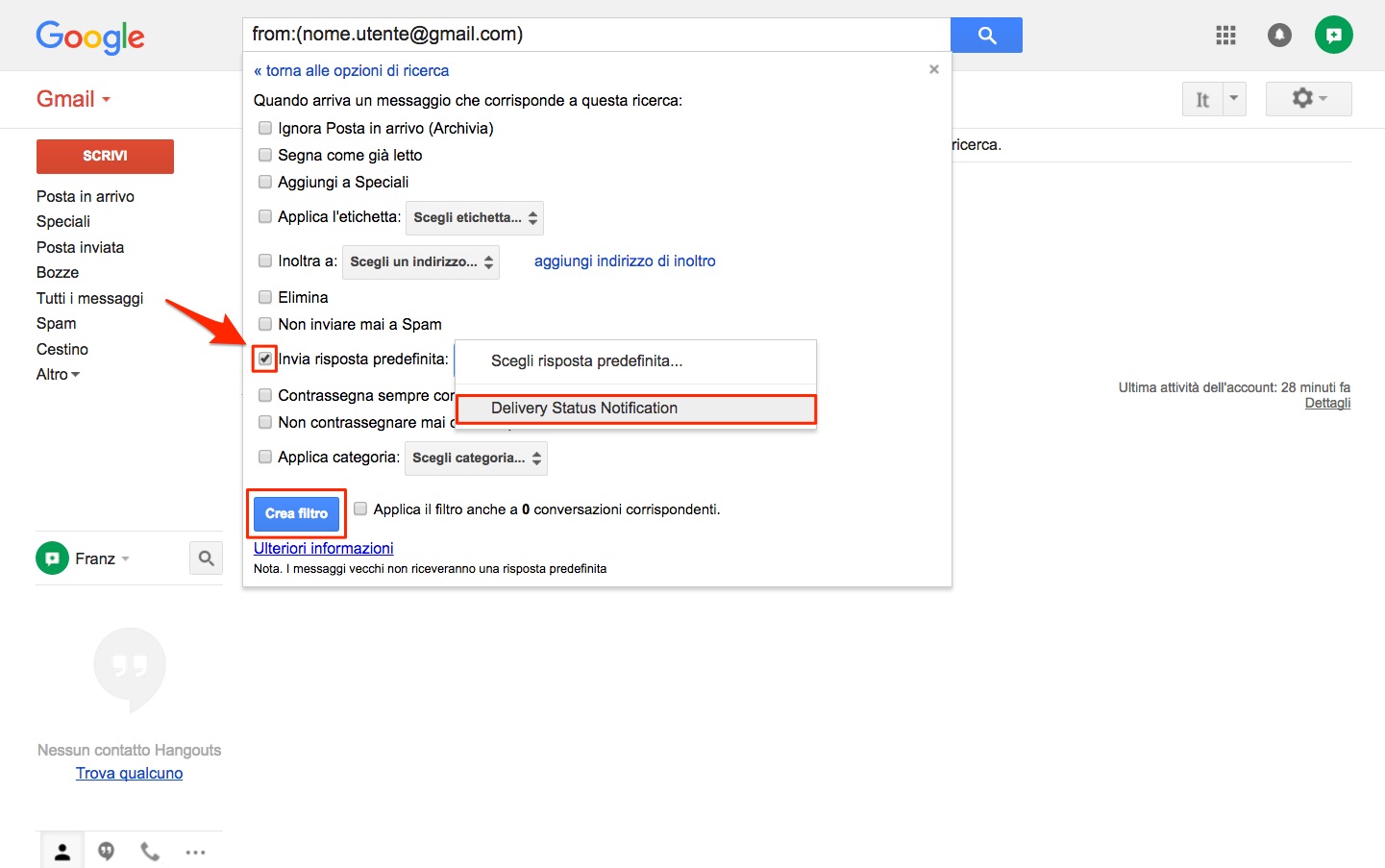Viewport: 1385px width, 868px height.
Task: Click the SCRIVI compose button
Action: (x=105, y=156)
